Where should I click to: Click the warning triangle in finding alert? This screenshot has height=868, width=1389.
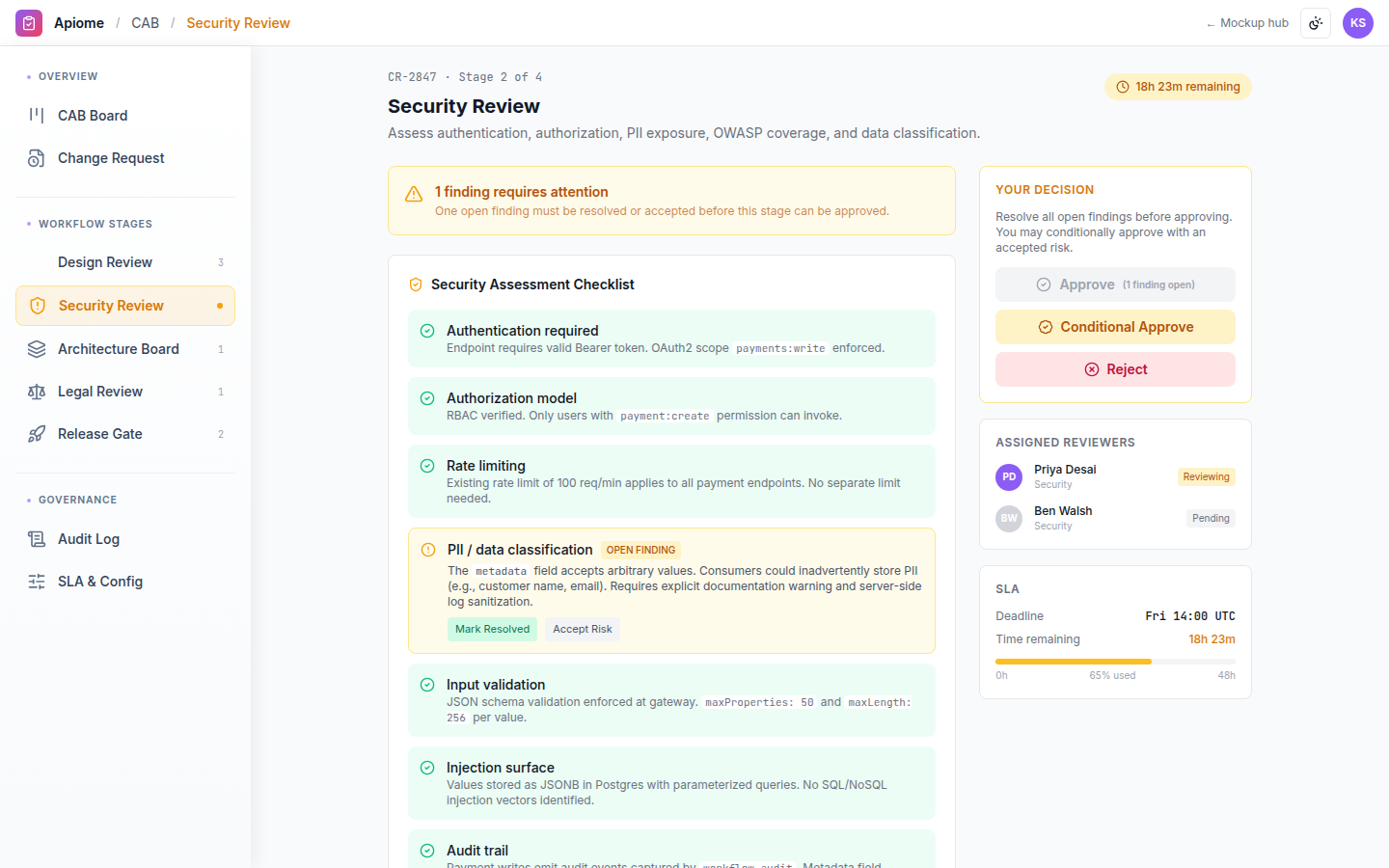[414, 194]
